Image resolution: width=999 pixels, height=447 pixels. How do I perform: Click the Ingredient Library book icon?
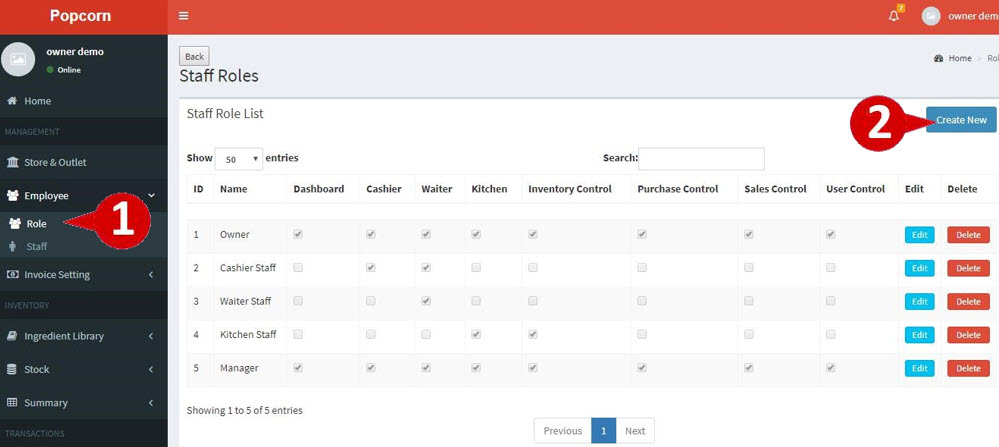pos(13,336)
